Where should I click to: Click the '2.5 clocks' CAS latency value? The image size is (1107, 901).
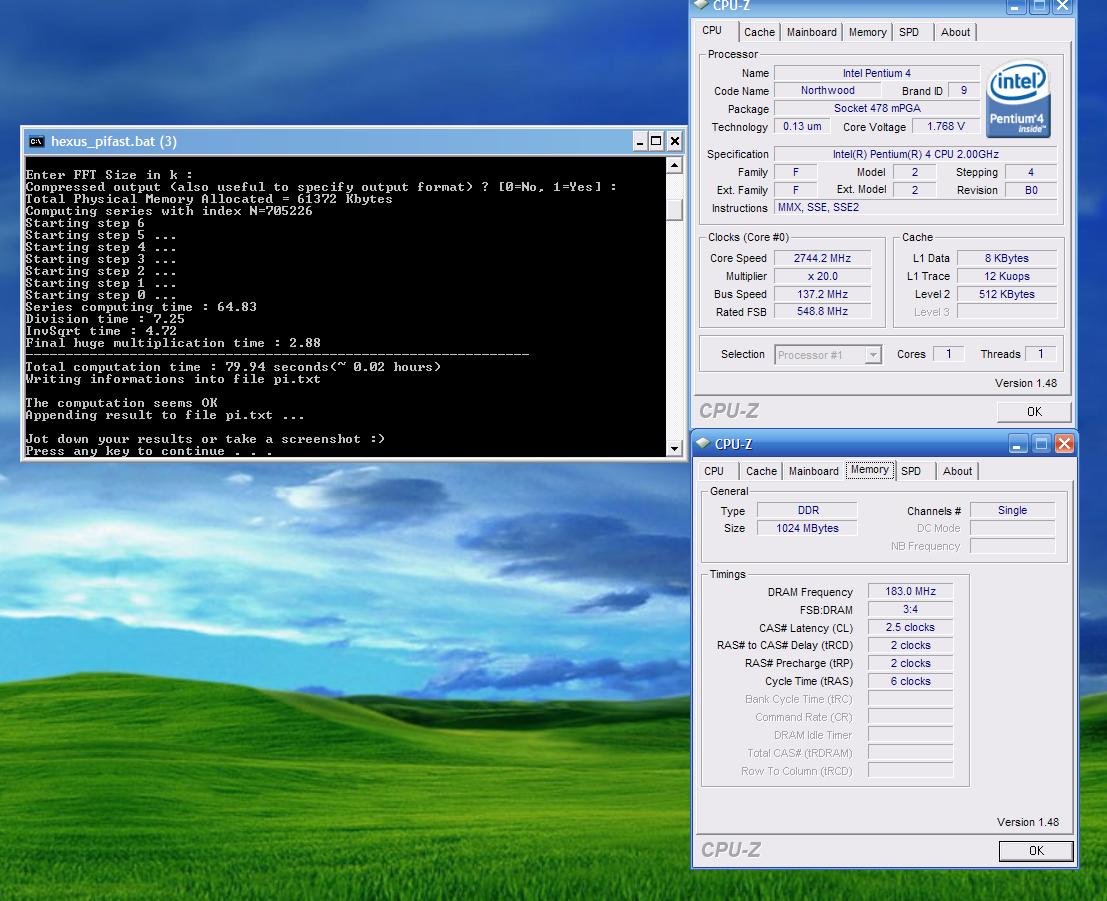pyautogui.click(x=910, y=627)
